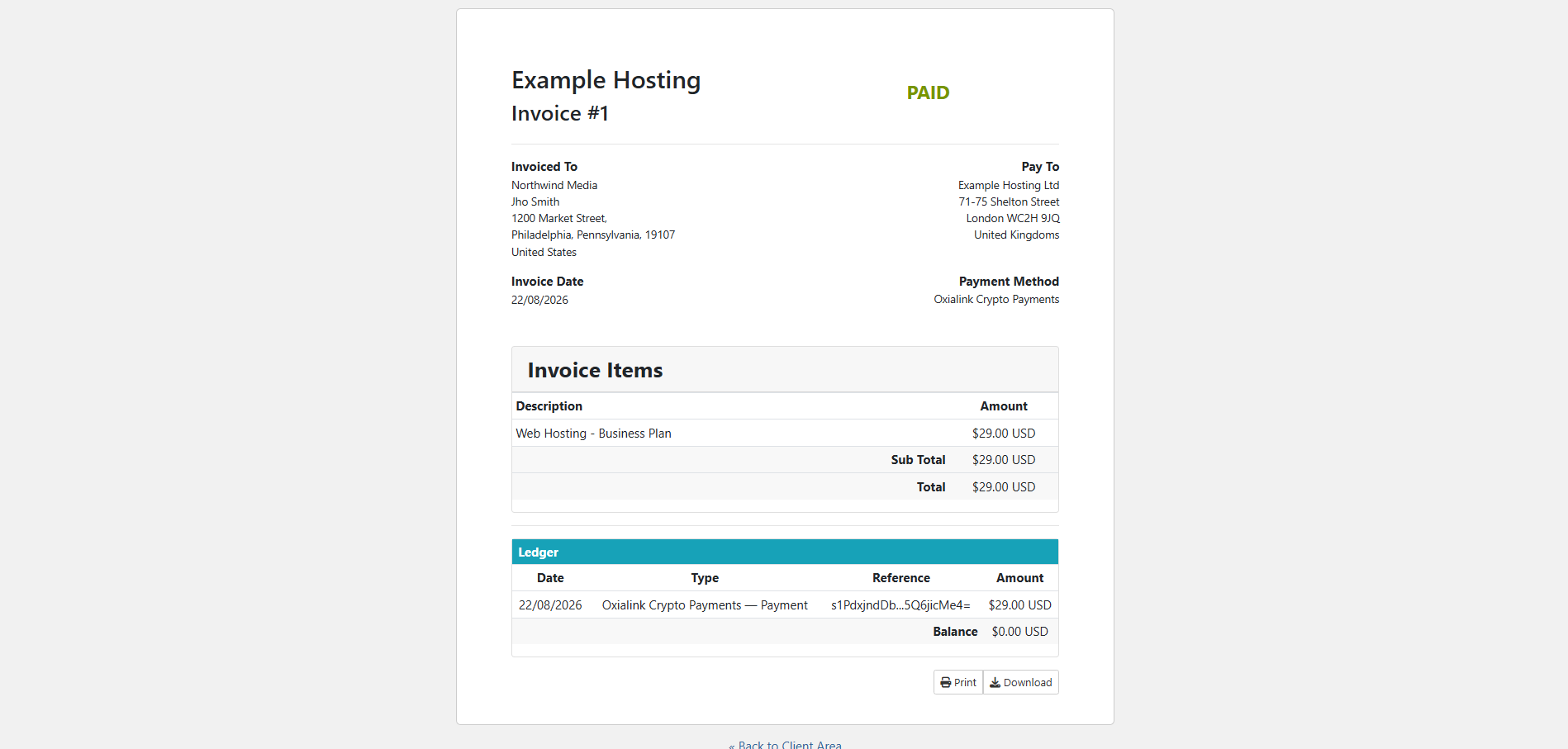Select the Oxialink Crypto Payments — Payment type cell
1568x749 pixels.
(x=705, y=604)
